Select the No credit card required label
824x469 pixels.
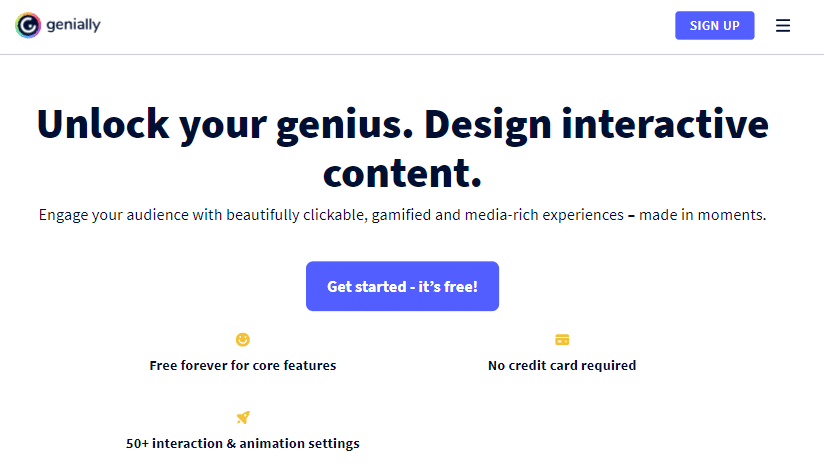click(x=562, y=365)
